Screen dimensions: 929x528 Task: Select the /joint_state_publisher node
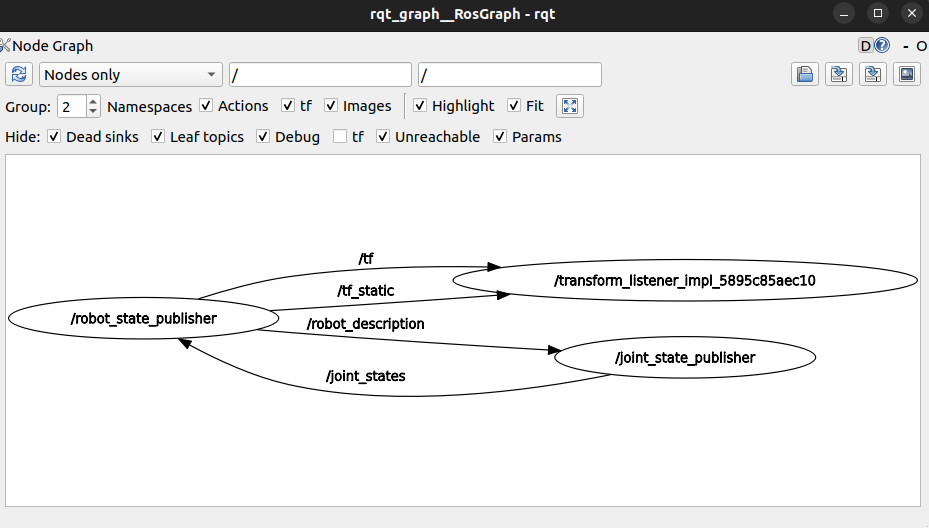tap(685, 357)
